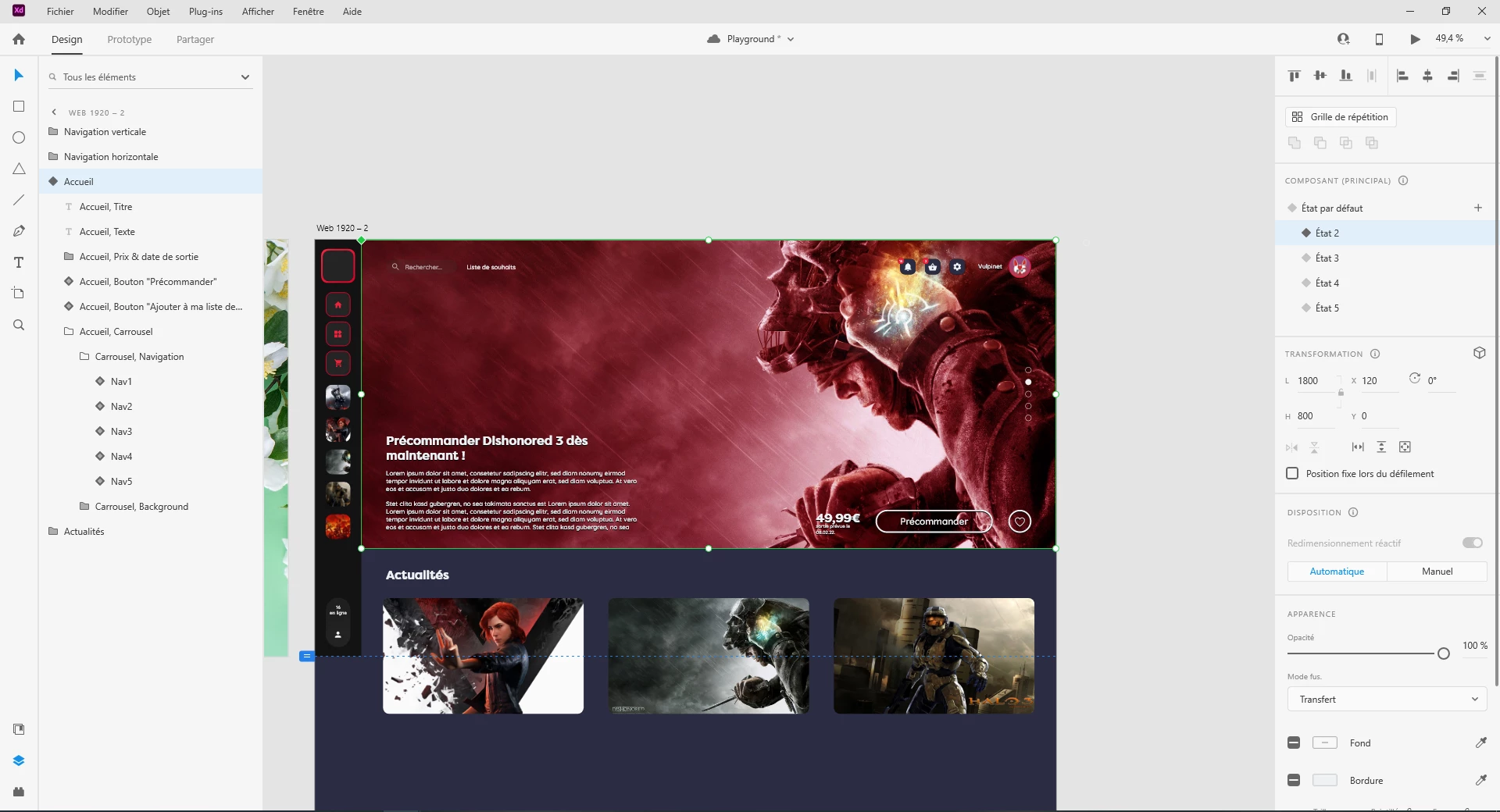1500x812 pixels.
Task: Open the Mode fus. Transfert dropdown
Action: point(1387,700)
